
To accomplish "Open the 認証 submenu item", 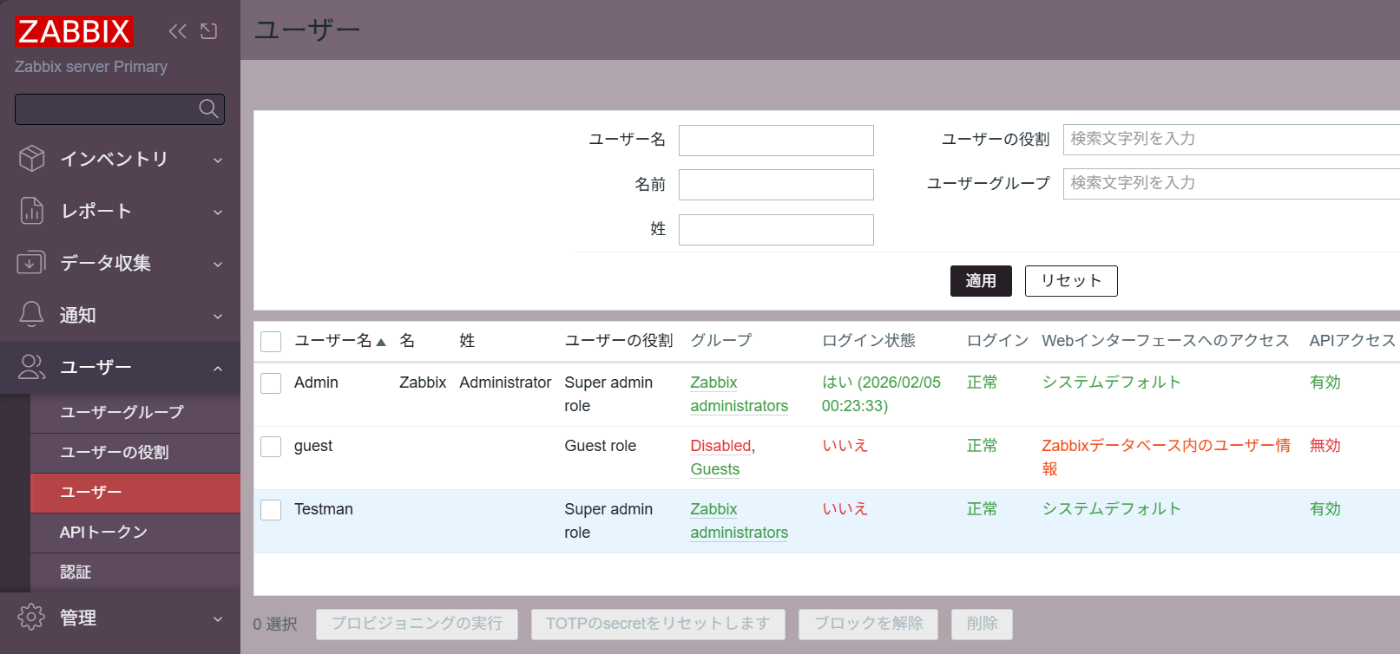I will [x=135, y=572].
